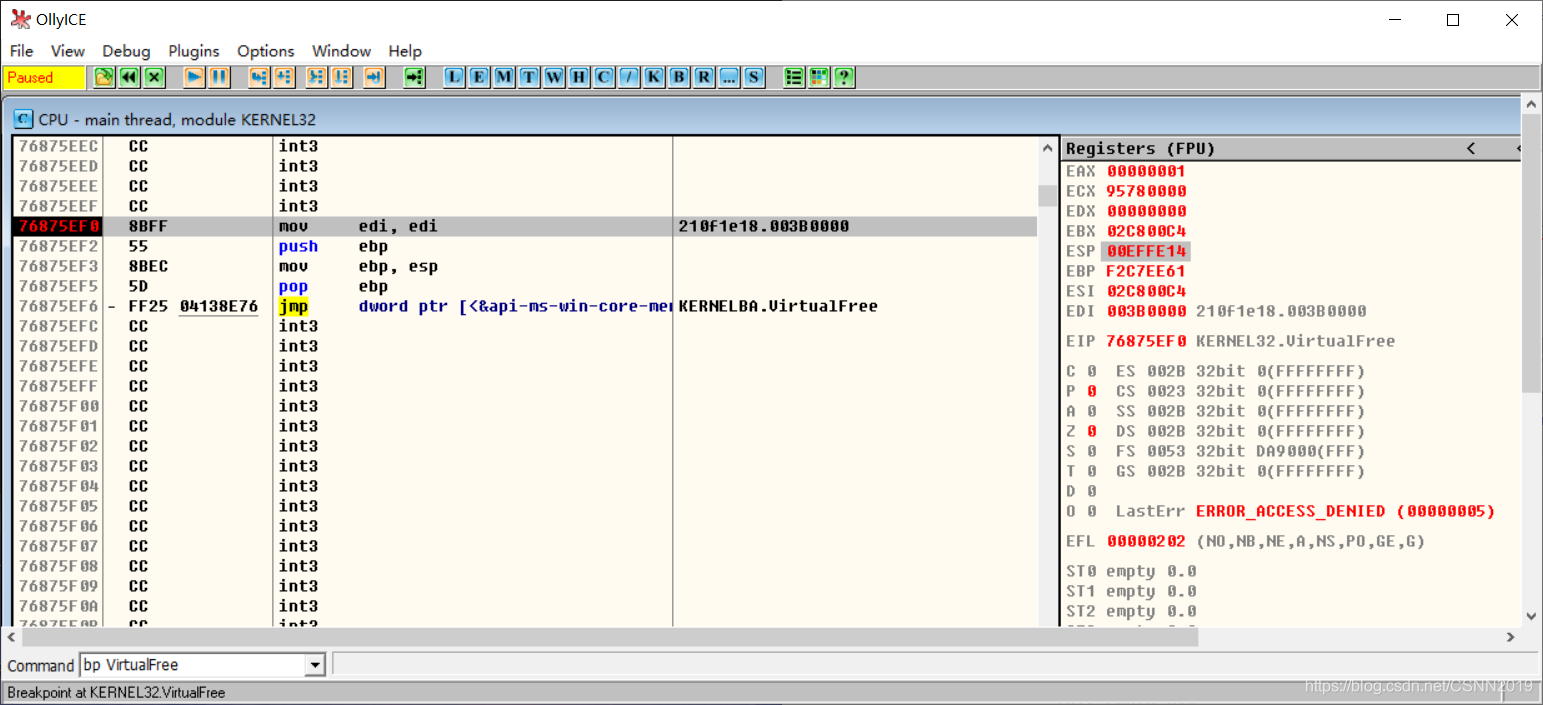Start Trace into from the toolbar
Image resolution: width=1543 pixels, height=705 pixels.
317,77
